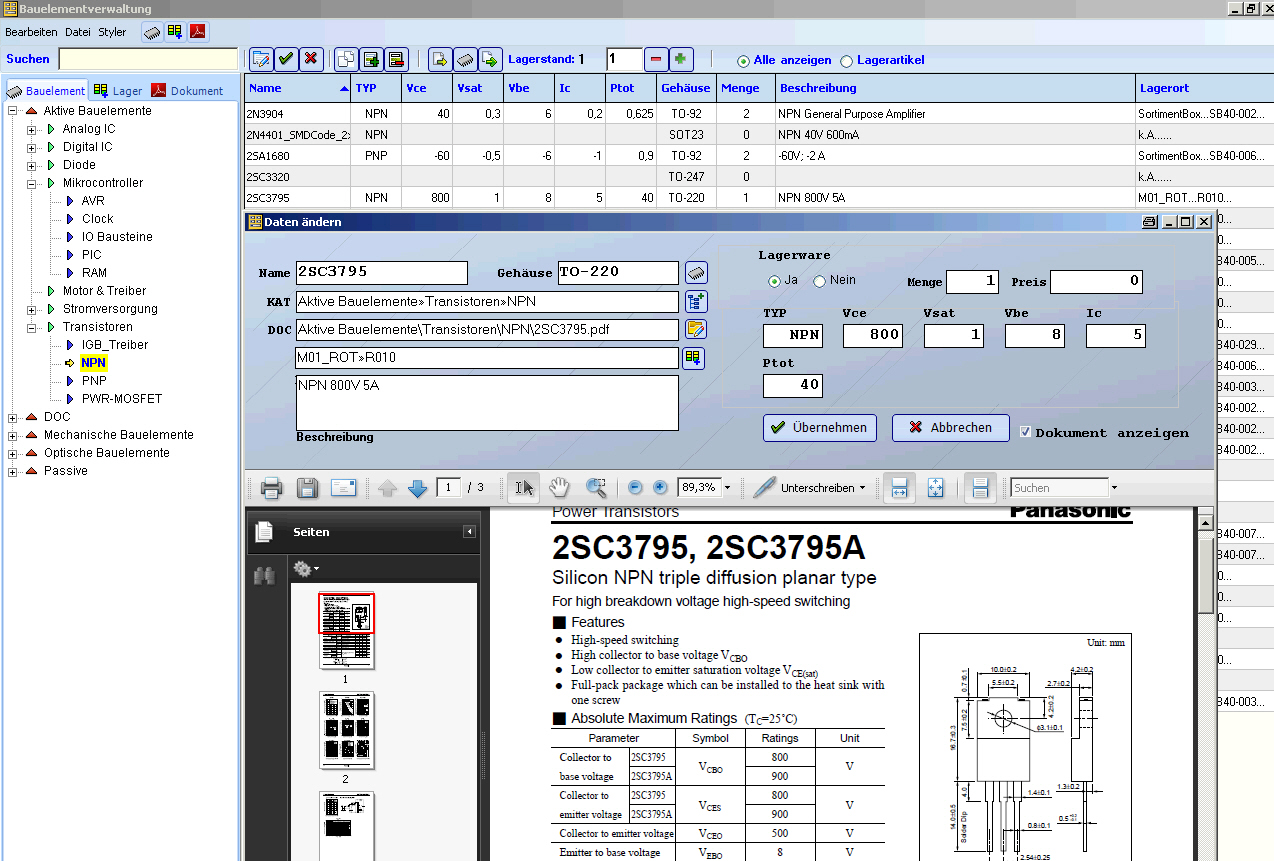Collapse the Seiten panel with its arrow button
Viewport: 1274px width, 861px height.
click(469, 532)
